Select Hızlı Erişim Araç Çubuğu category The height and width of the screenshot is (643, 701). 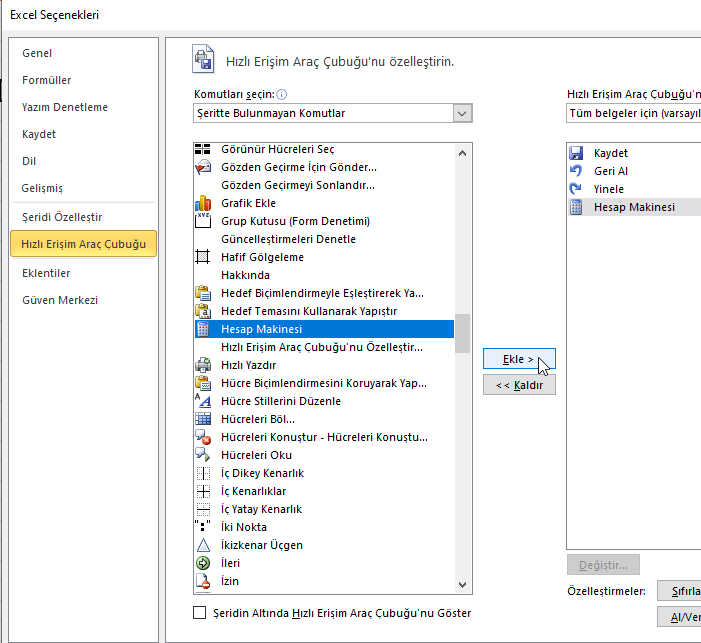(x=84, y=244)
